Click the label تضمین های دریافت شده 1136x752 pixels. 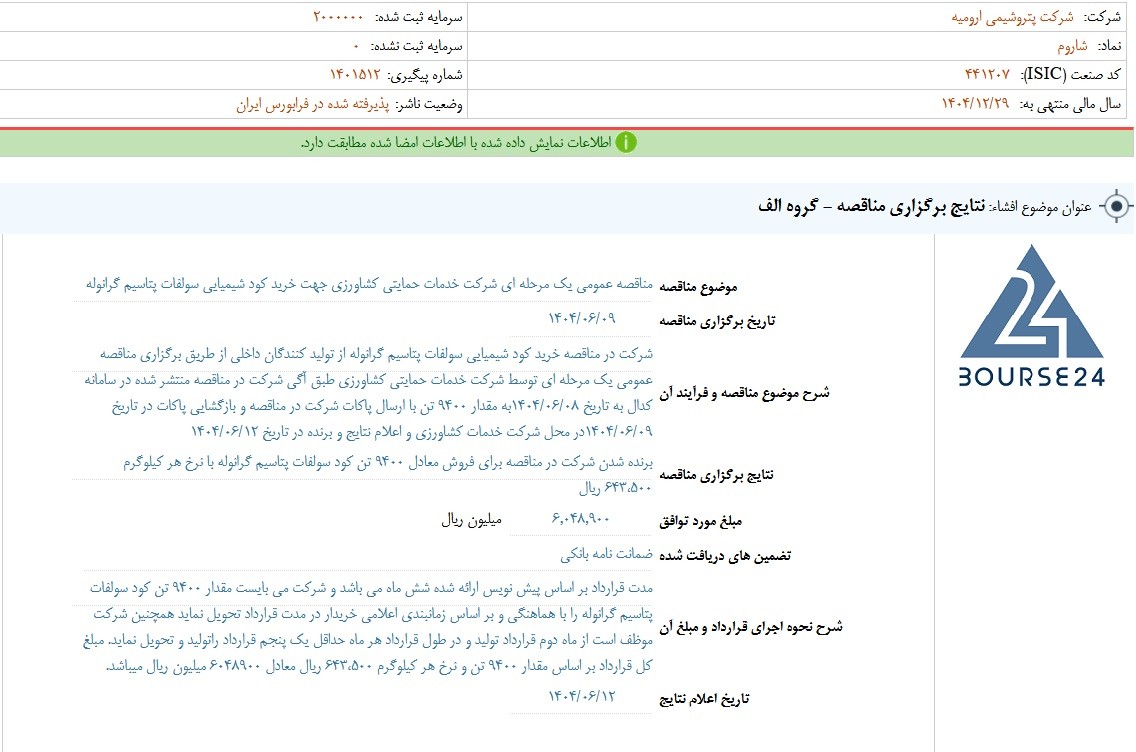tap(724, 556)
